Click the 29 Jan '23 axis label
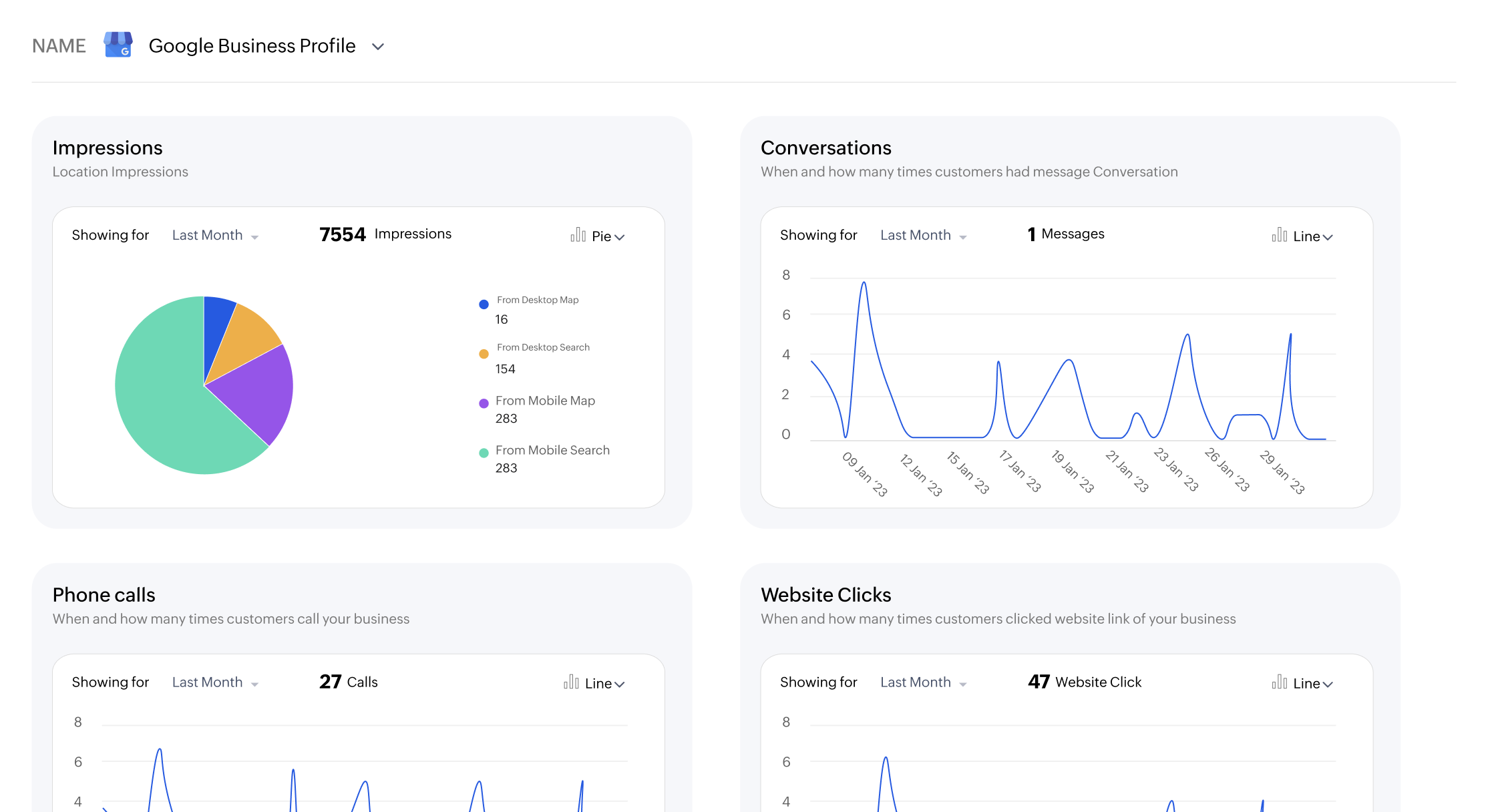Screen dimensions: 1496x812 1282,472
